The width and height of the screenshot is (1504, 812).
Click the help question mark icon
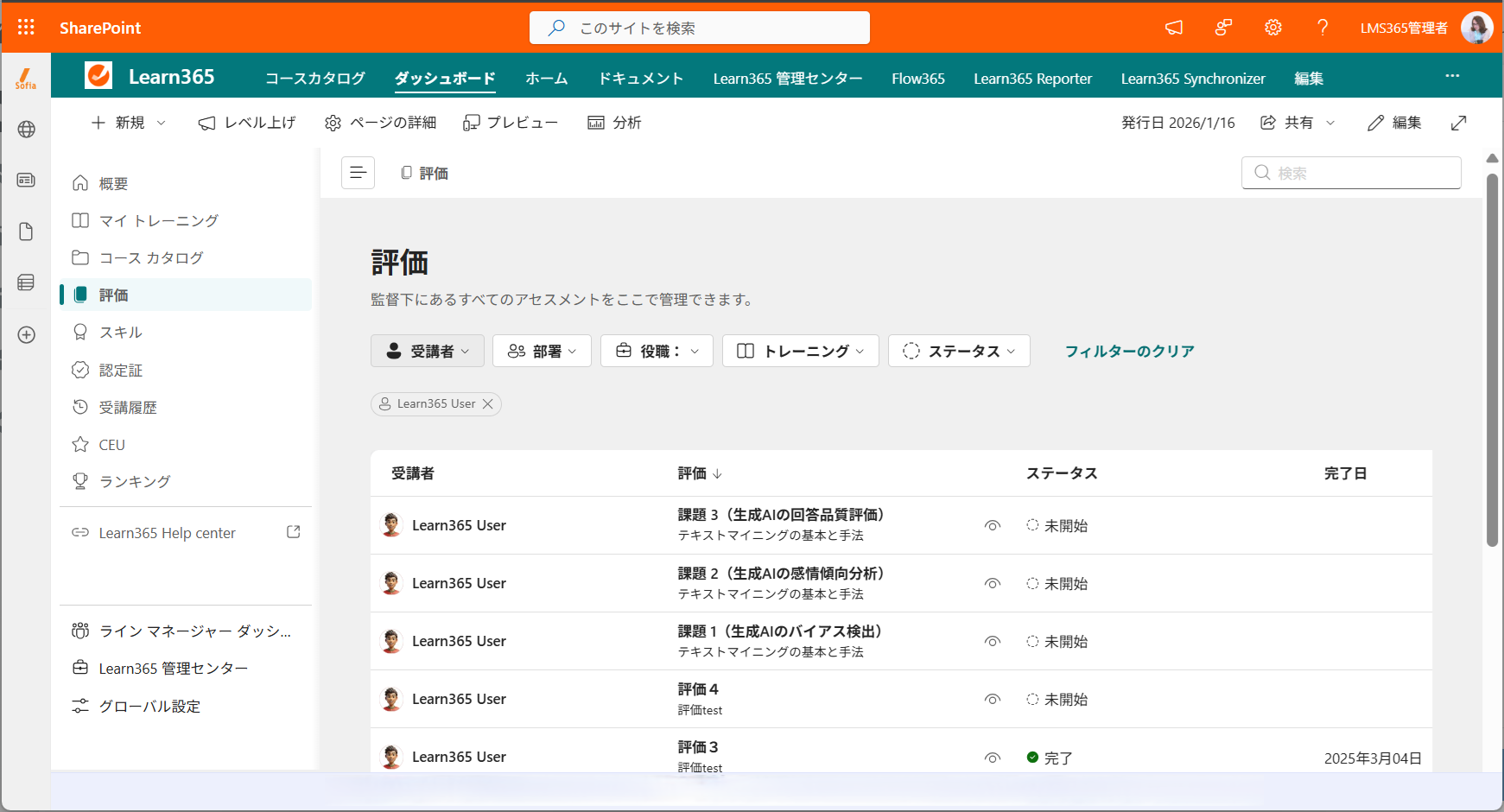[x=1323, y=28]
